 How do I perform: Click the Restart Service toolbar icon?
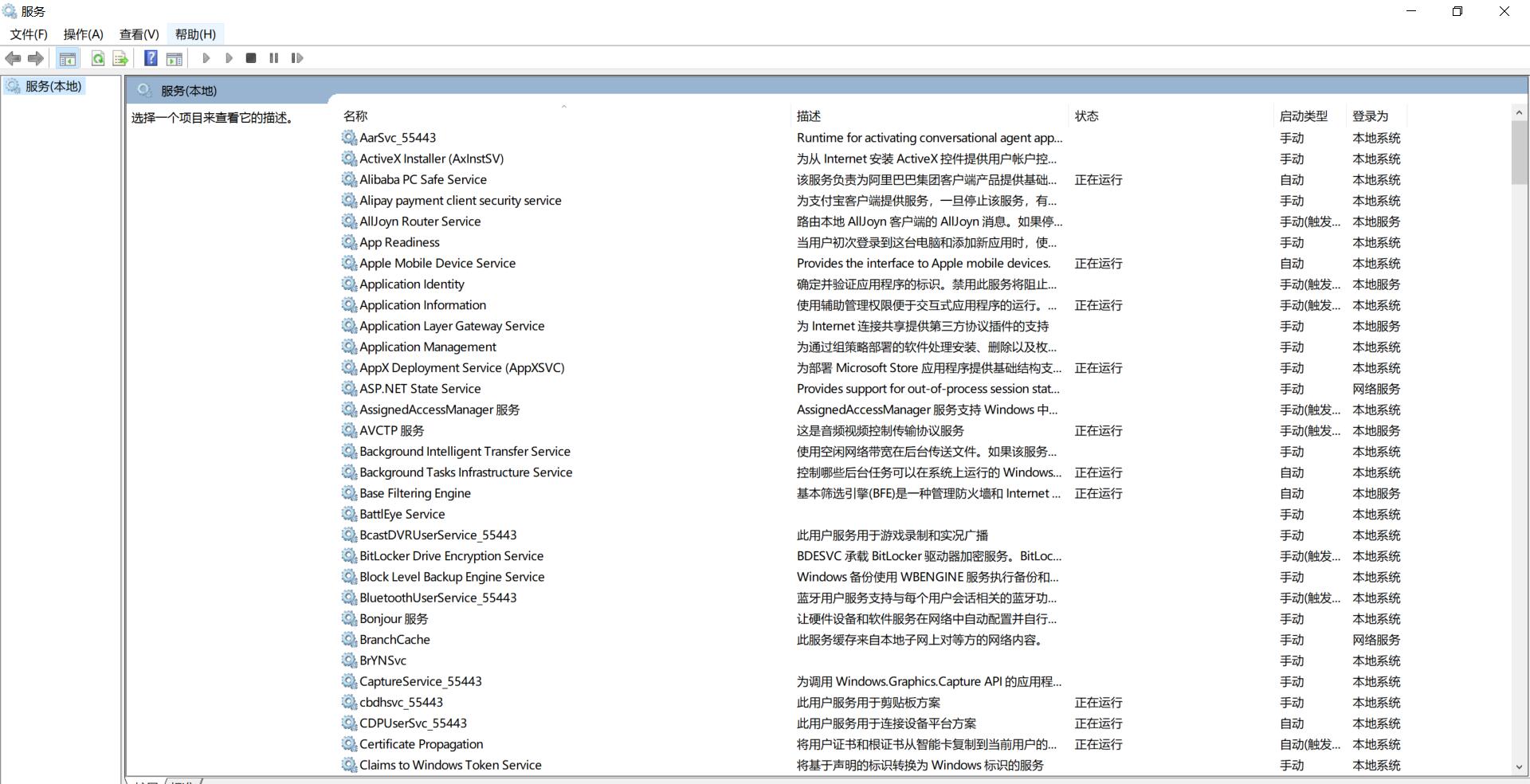297,58
